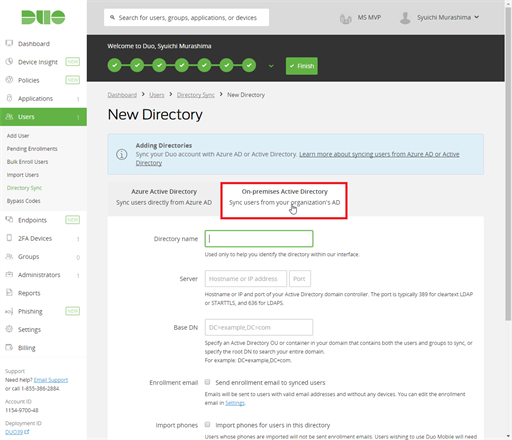This screenshot has width=512, height=440.
Task: Click the Endpoints sidebar icon
Action: (x=9, y=220)
